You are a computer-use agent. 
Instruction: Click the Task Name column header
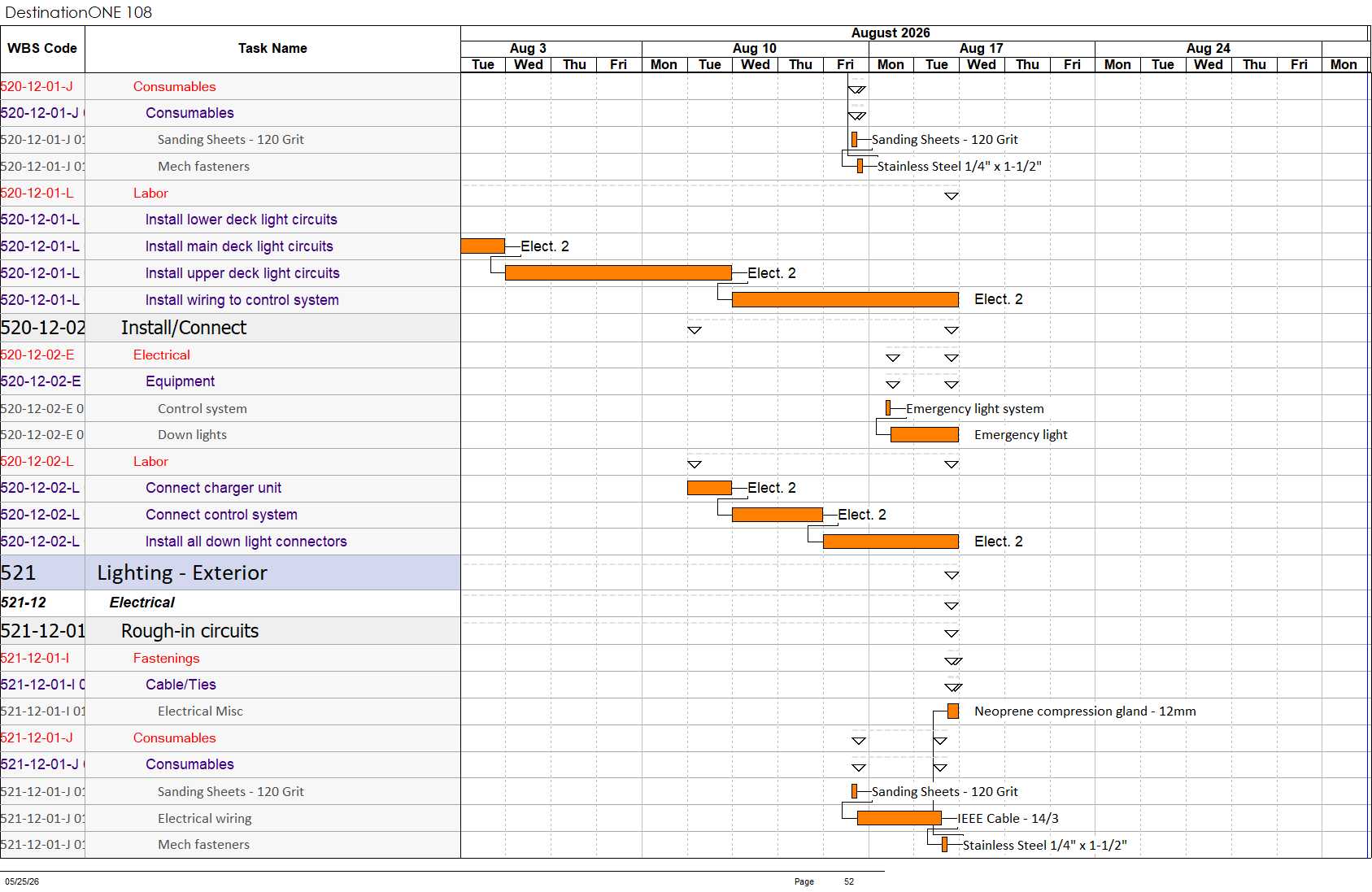[272, 49]
